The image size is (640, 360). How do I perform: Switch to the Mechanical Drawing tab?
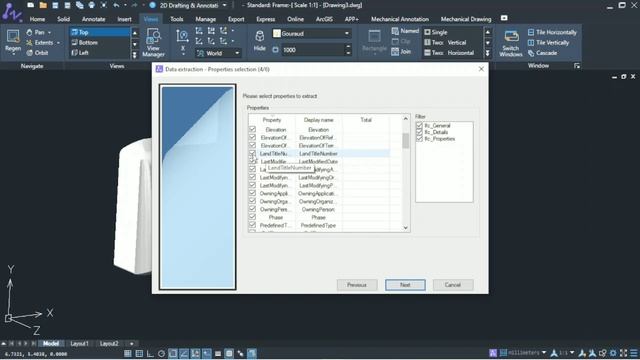click(466, 19)
